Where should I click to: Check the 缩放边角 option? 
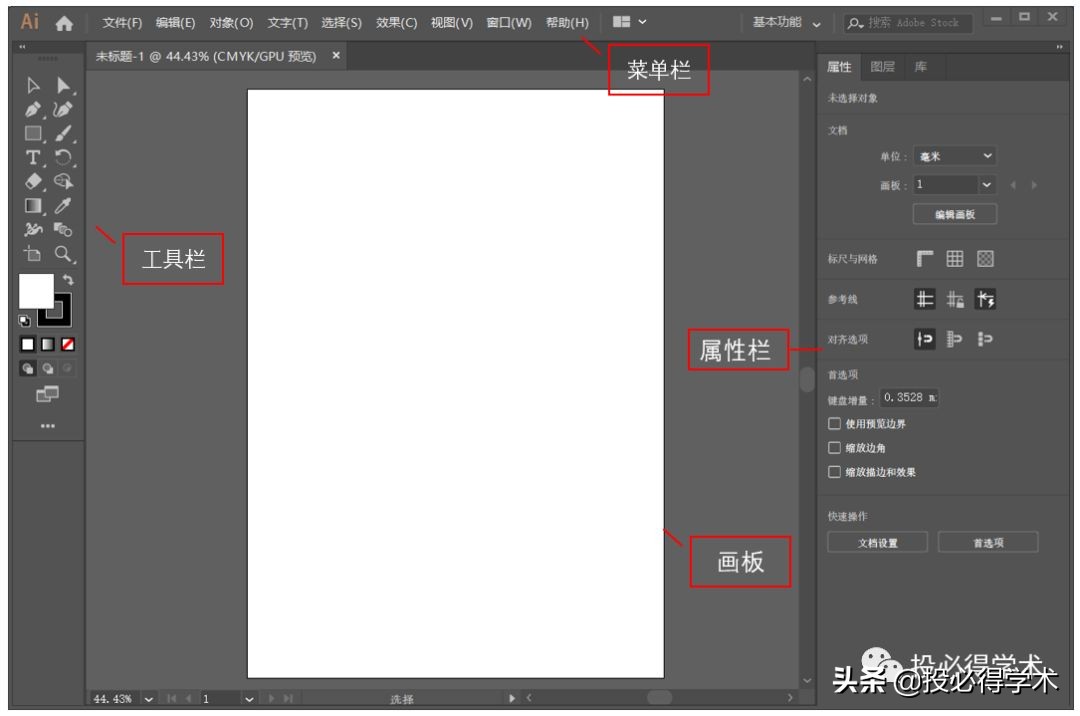tap(834, 447)
